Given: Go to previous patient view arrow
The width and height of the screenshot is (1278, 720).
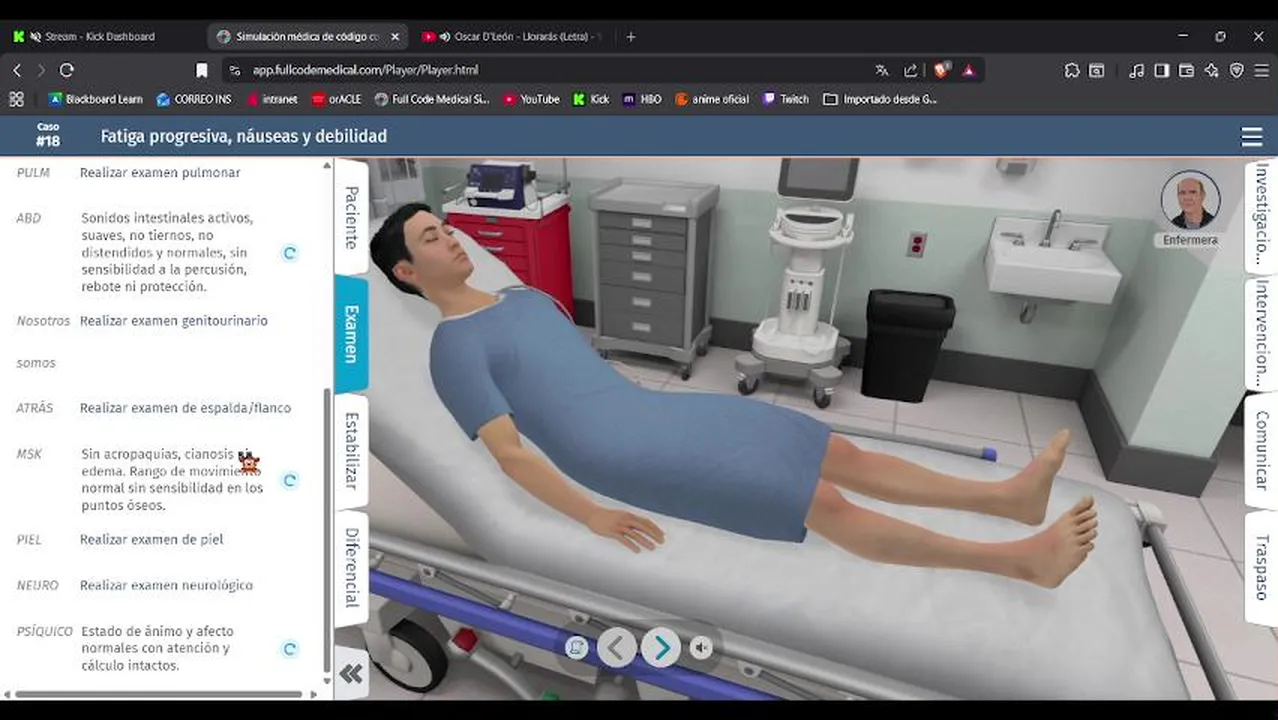Looking at the screenshot, I should (x=617, y=648).
